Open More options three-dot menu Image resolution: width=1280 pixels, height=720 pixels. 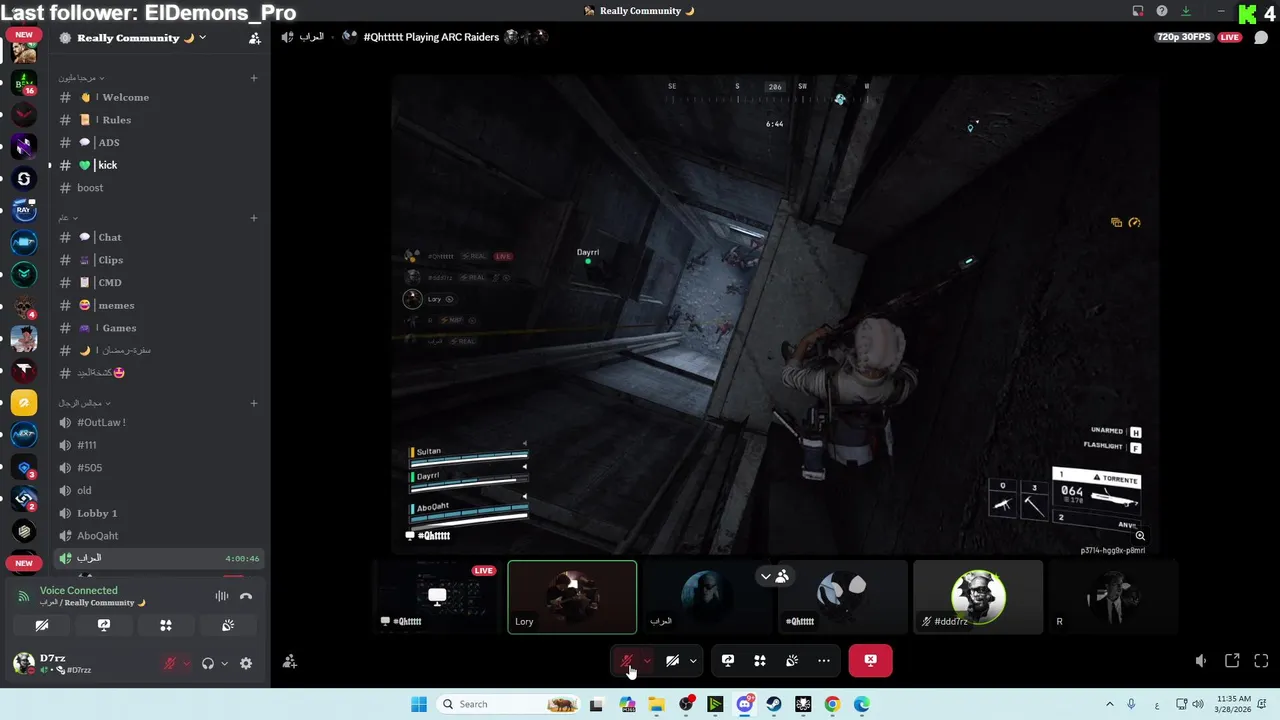(x=824, y=660)
